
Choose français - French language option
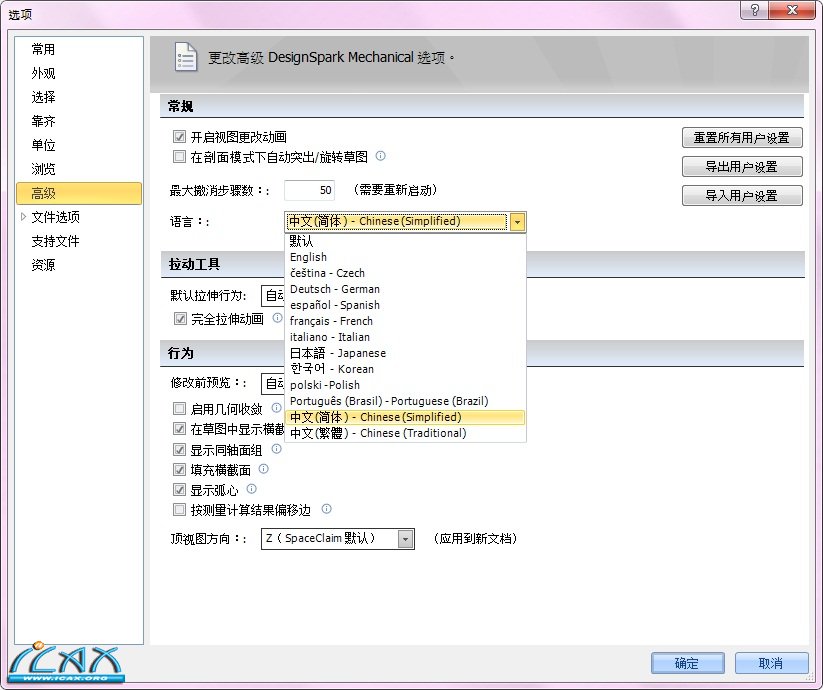[x=405, y=321]
